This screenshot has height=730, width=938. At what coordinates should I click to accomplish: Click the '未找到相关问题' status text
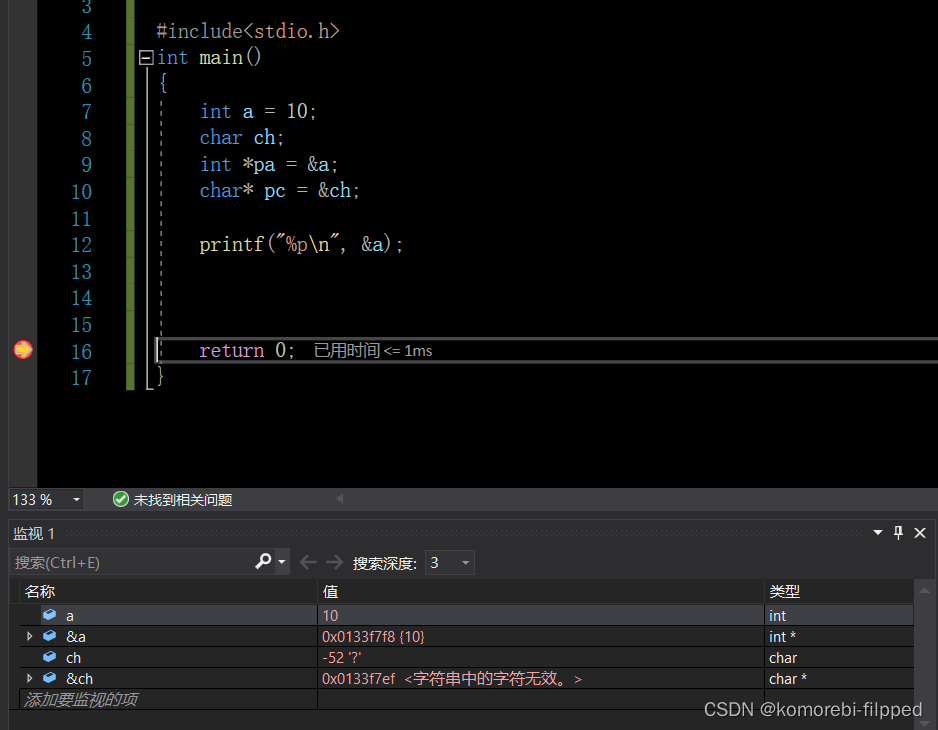pos(182,500)
